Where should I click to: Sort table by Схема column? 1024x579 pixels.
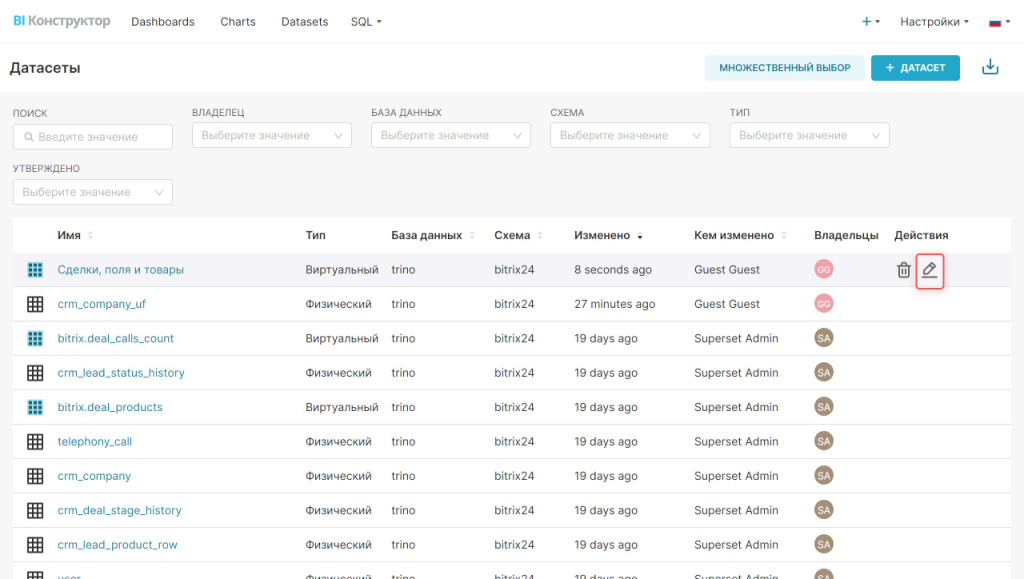pos(518,235)
